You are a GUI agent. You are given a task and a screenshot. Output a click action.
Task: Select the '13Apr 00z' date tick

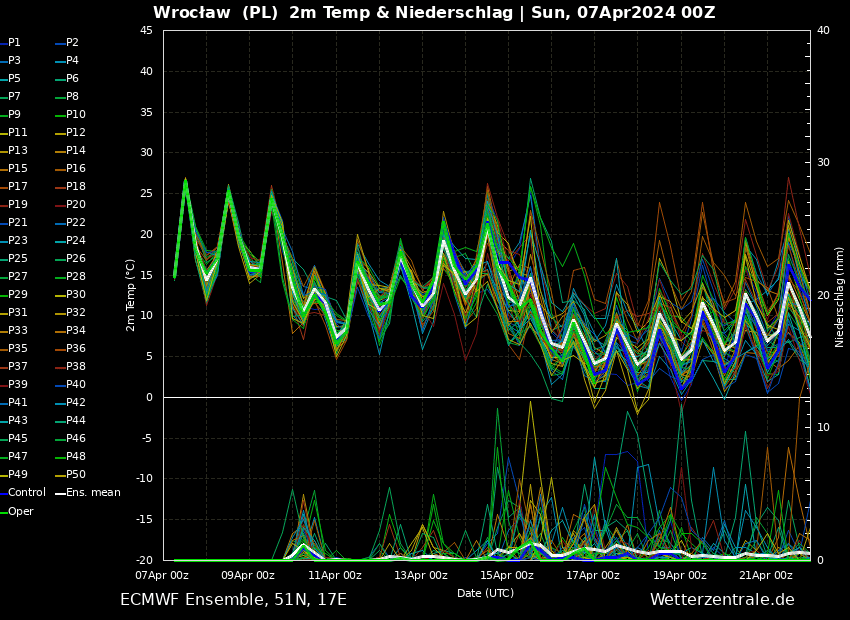click(421, 575)
